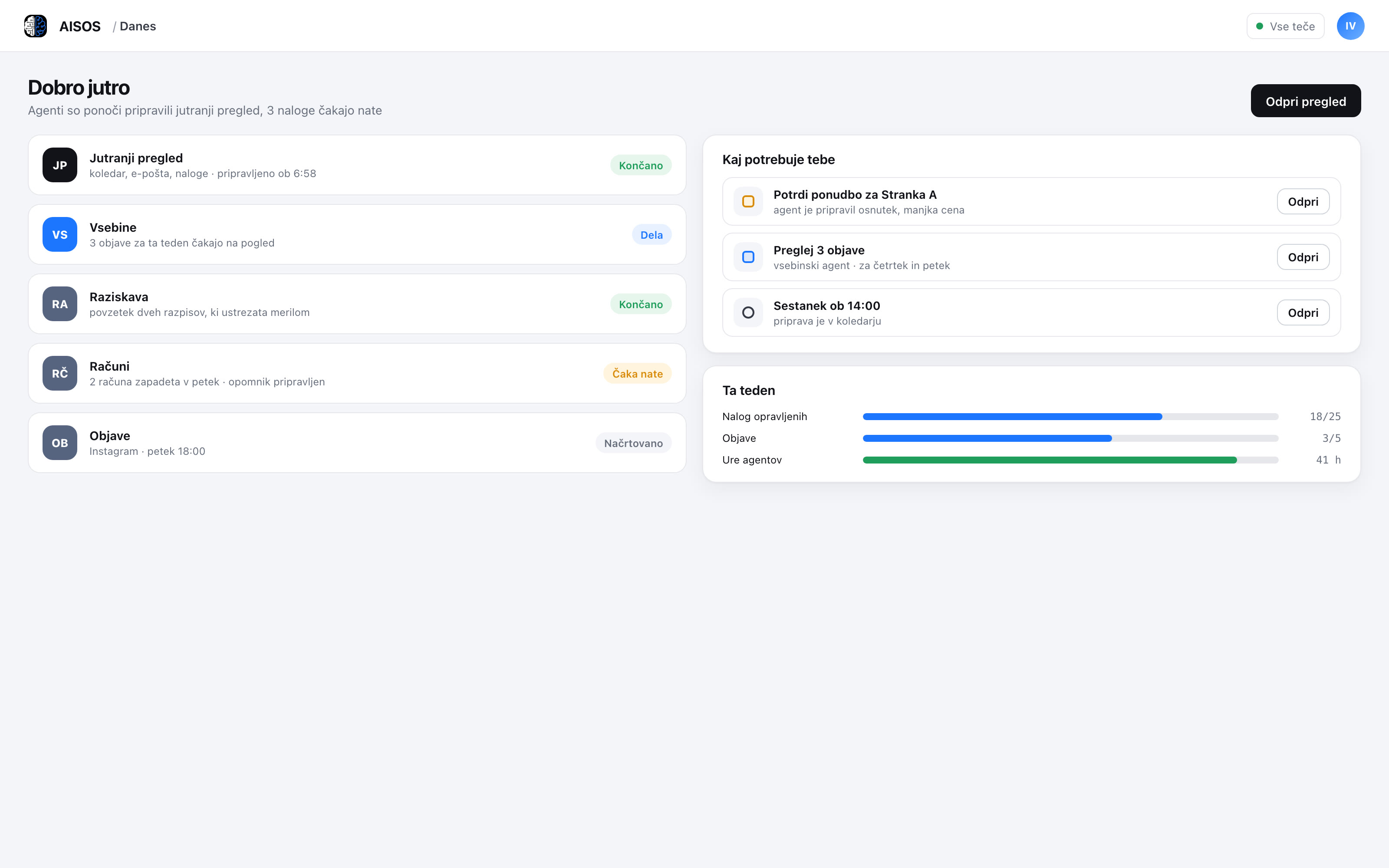Click the Odpri pregled button

1305,101
